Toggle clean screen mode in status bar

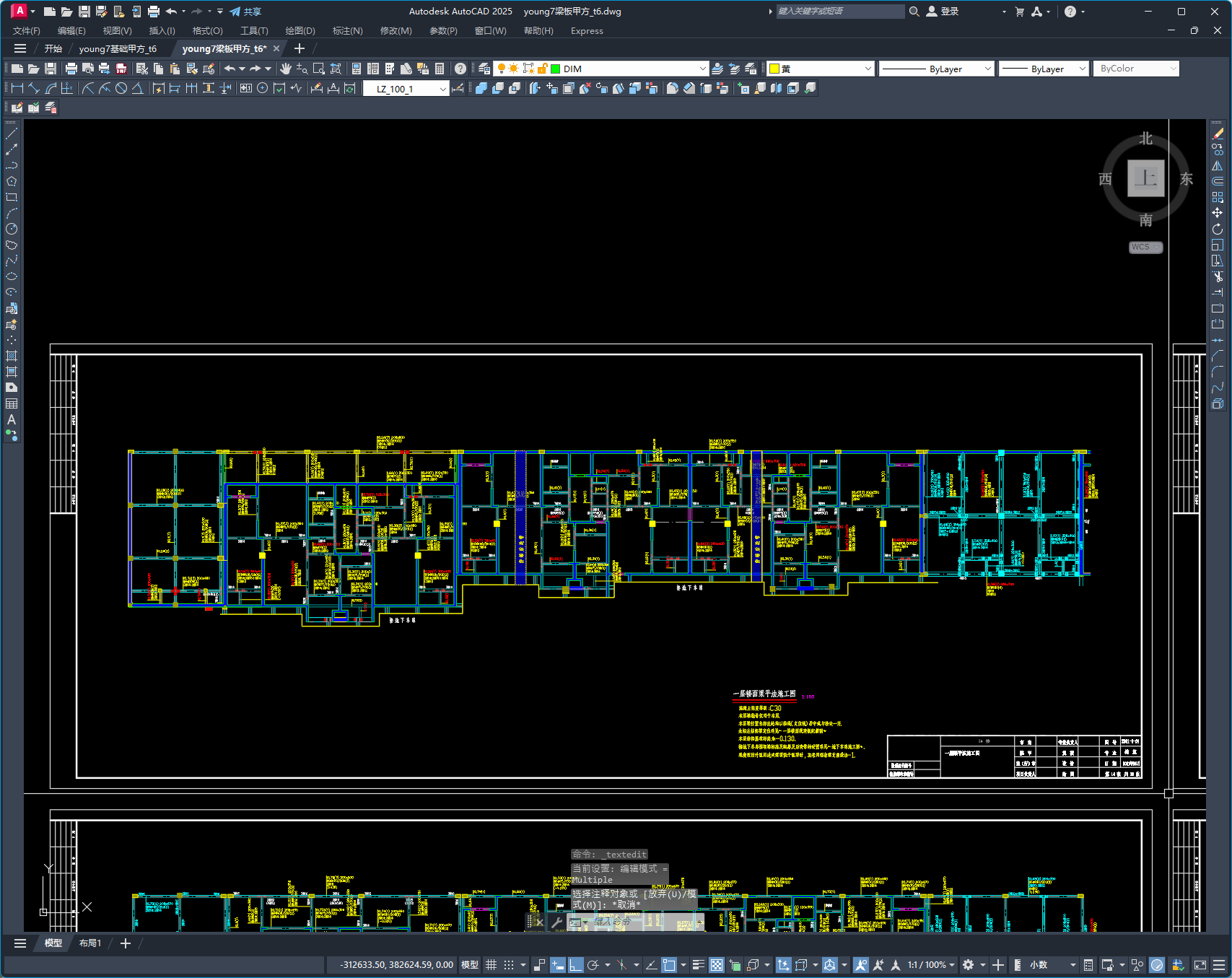coord(1200,965)
